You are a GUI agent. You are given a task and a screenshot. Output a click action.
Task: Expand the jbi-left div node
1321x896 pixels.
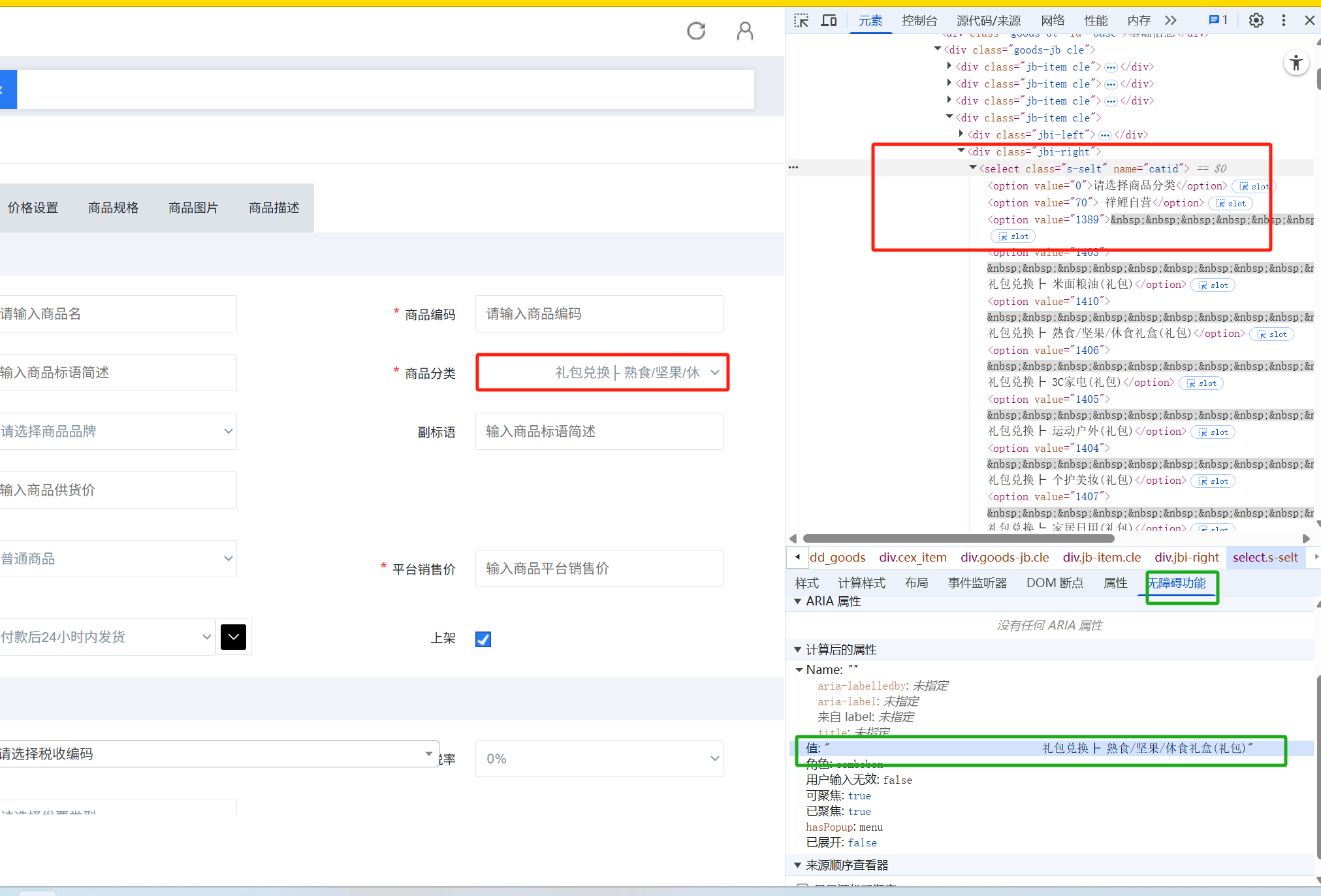[961, 135]
